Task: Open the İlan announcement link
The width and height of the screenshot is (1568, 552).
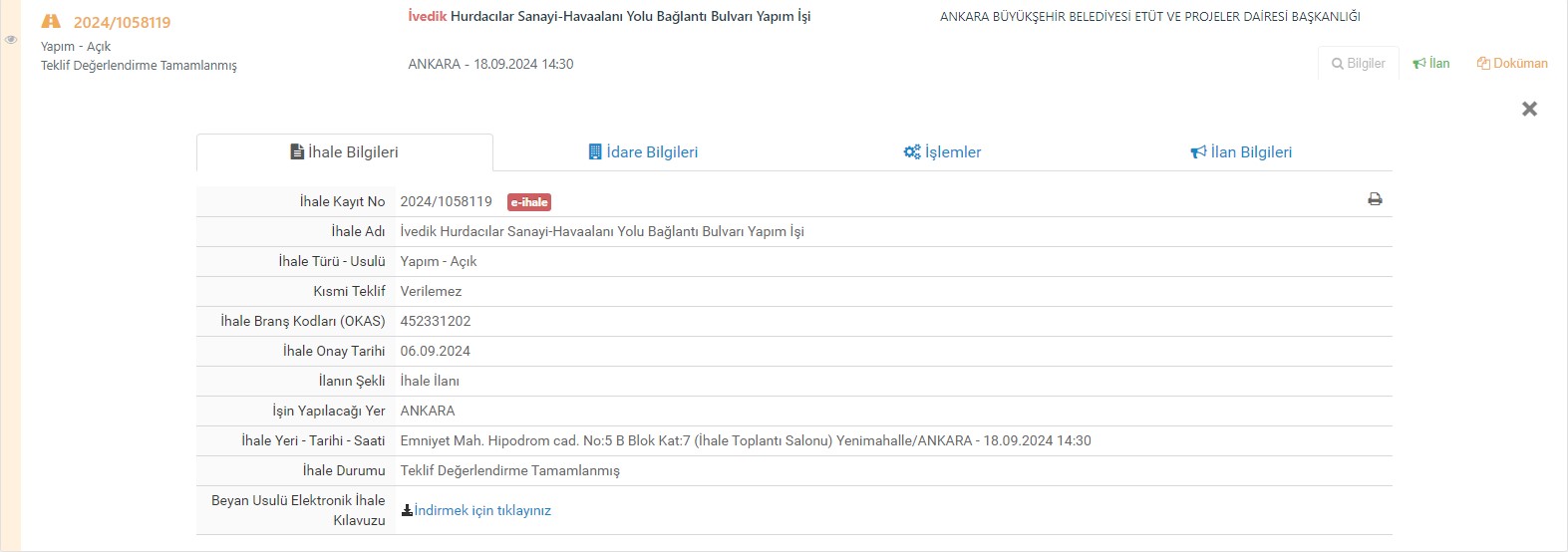Action: [1431, 63]
